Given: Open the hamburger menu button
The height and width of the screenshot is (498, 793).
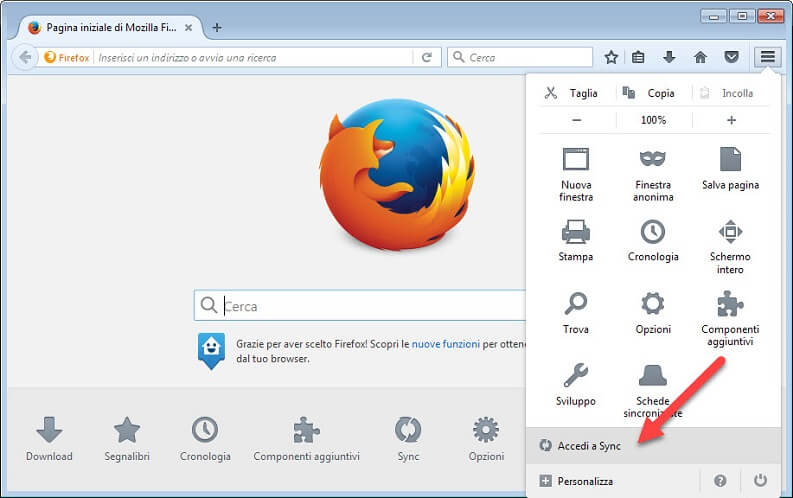Looking at the screenshot, I should point(767,57).
